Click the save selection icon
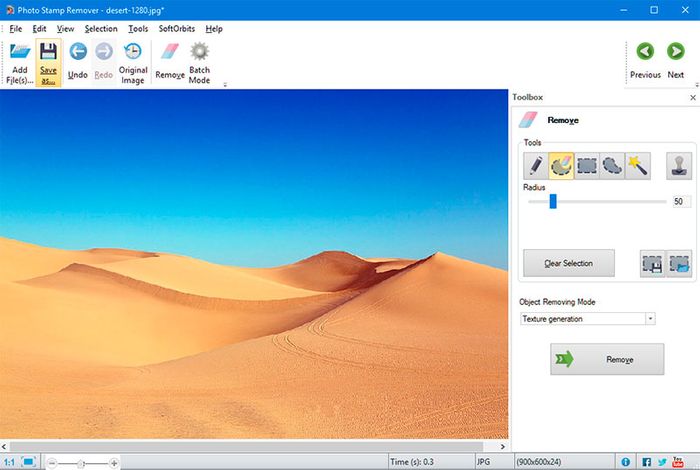The image size is (700, 470). click(653, 264)
